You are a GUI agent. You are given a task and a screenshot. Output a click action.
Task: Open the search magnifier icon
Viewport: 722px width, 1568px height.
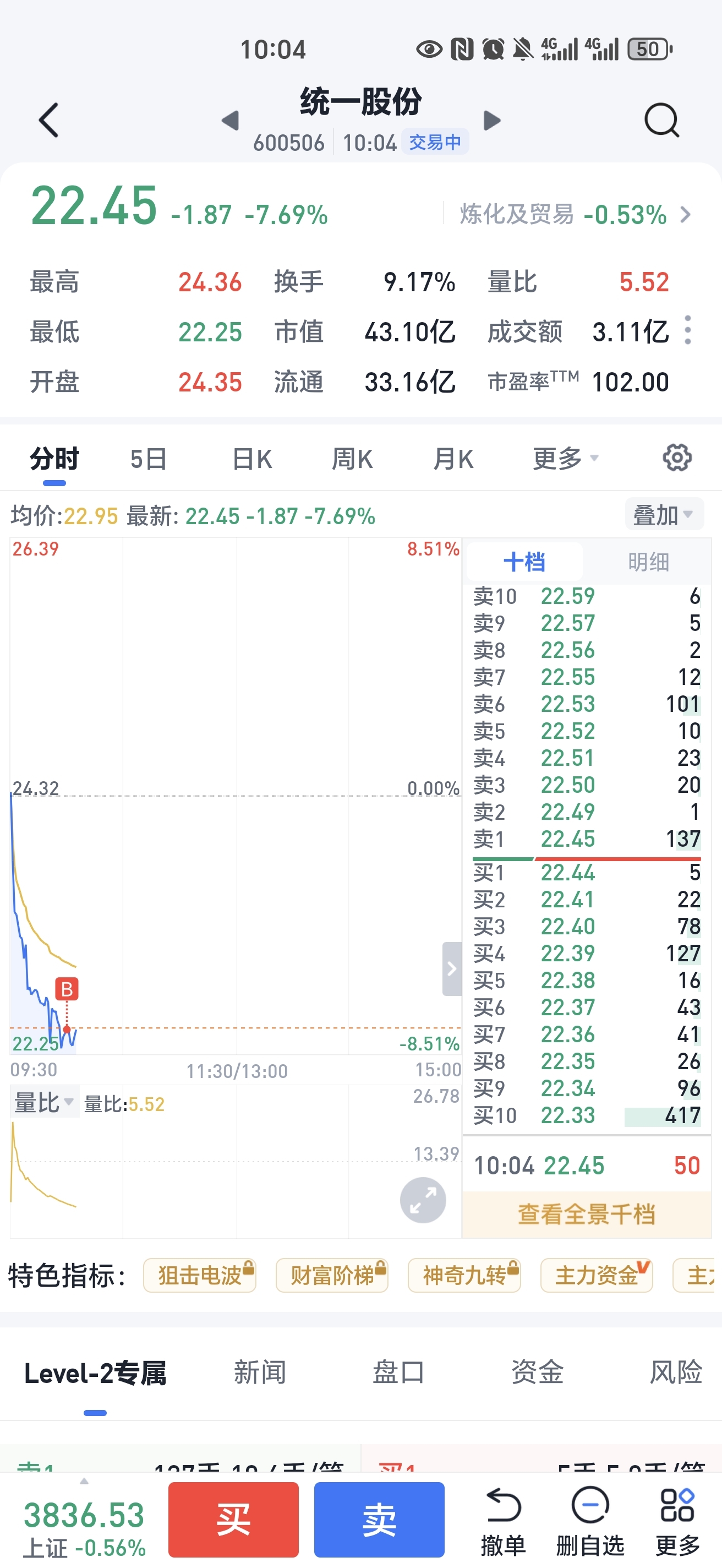point(662,120)
